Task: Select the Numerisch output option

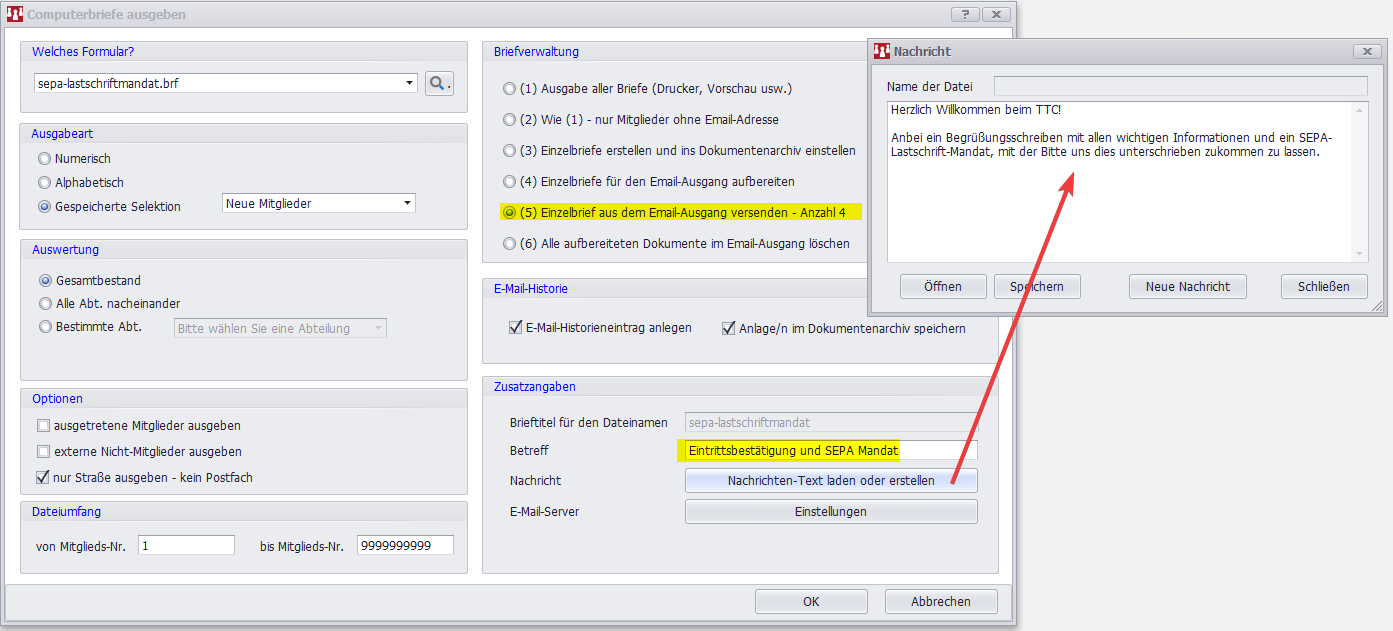Action: coord(44,159)
